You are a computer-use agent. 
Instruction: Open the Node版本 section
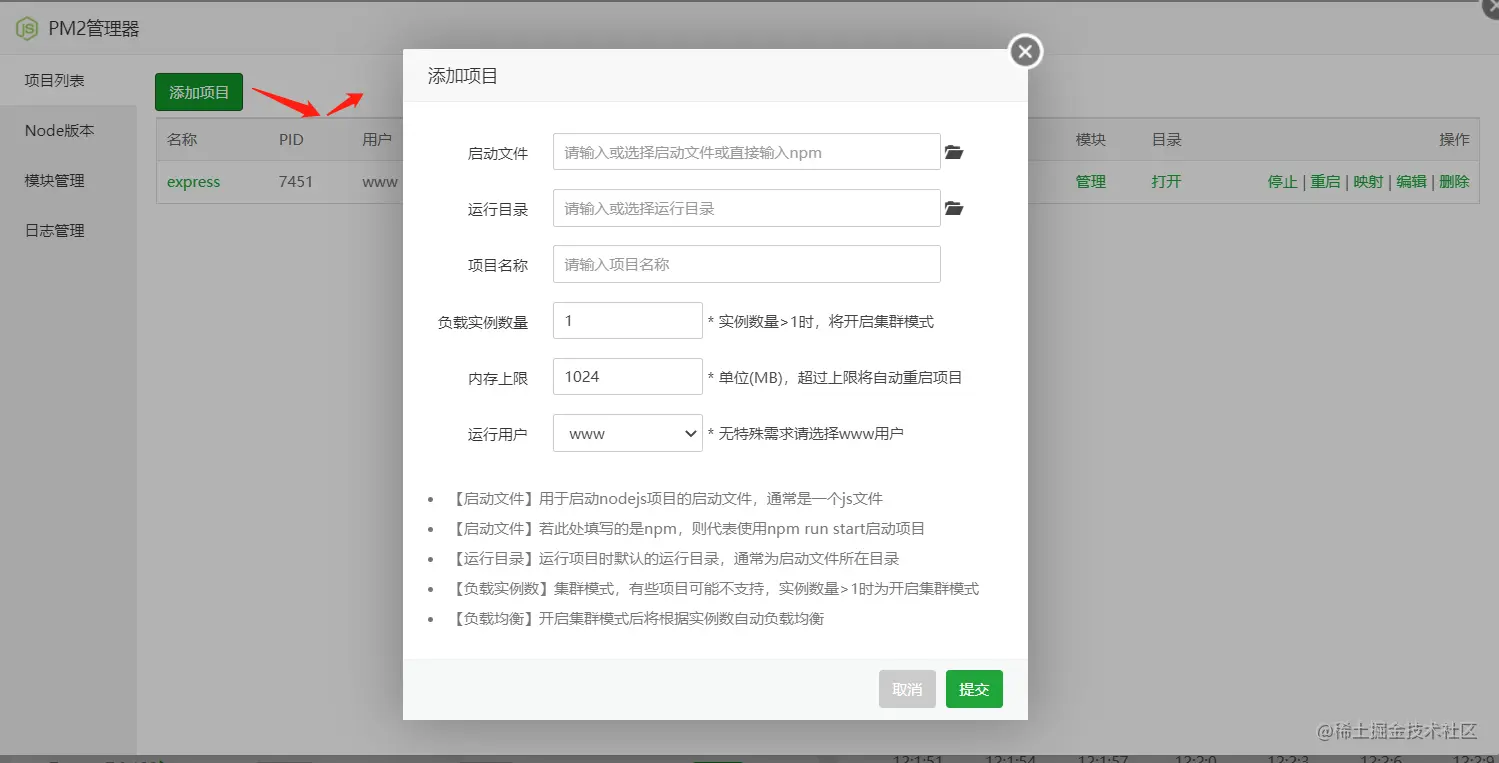pyautogui.click(x=60, y=130)
